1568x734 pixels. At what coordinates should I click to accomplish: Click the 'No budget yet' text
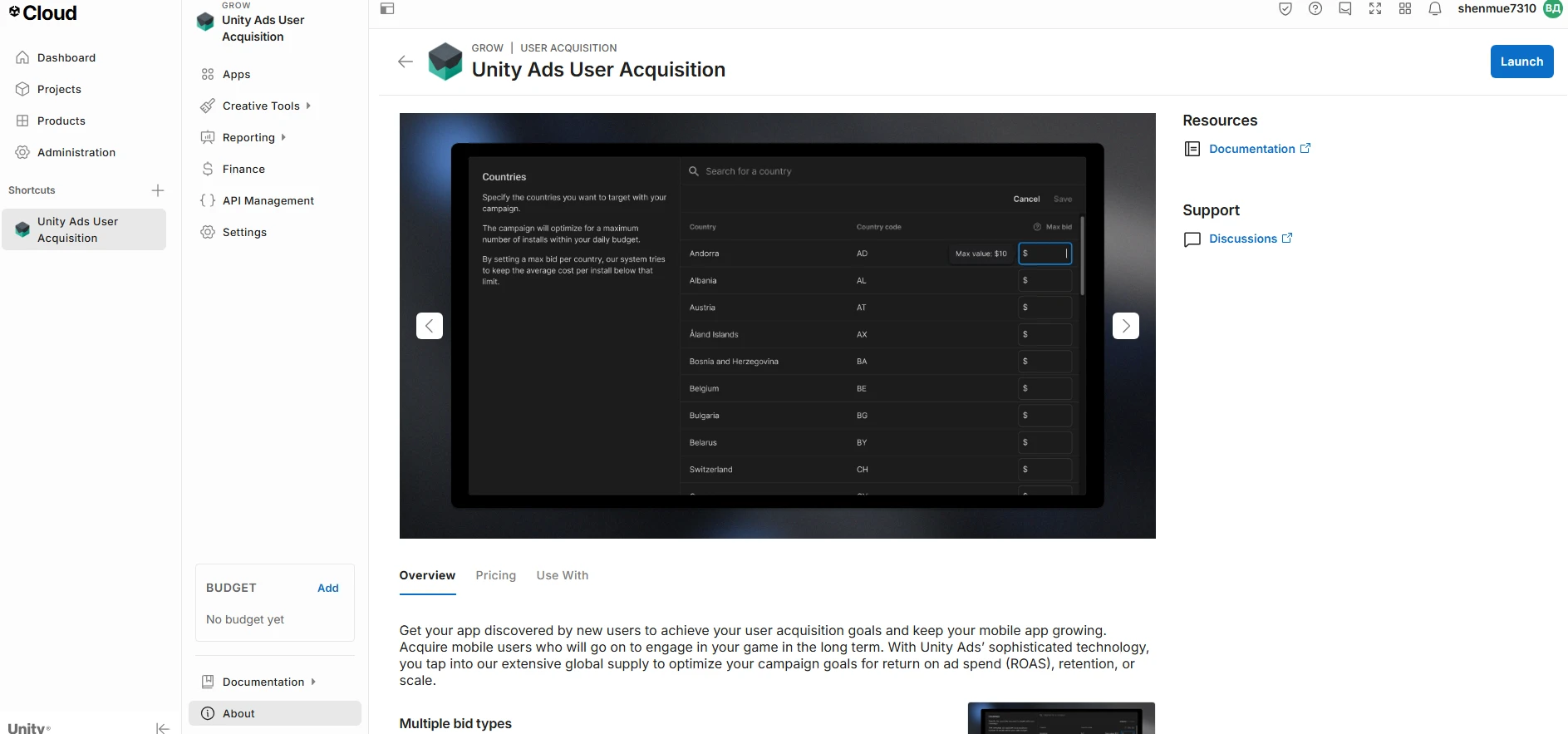[x=245, y=619]
